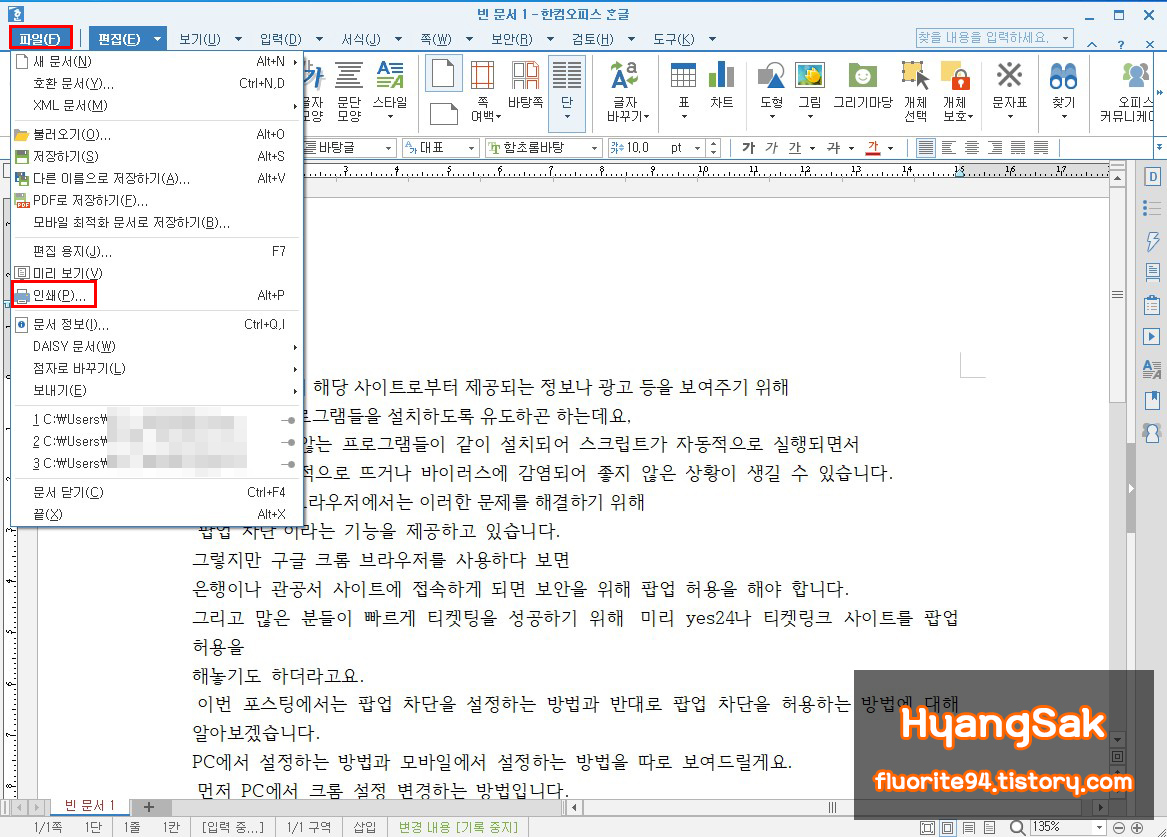
Task: Open the 135% zoom level dropdown
Action: pos(1099,827)
